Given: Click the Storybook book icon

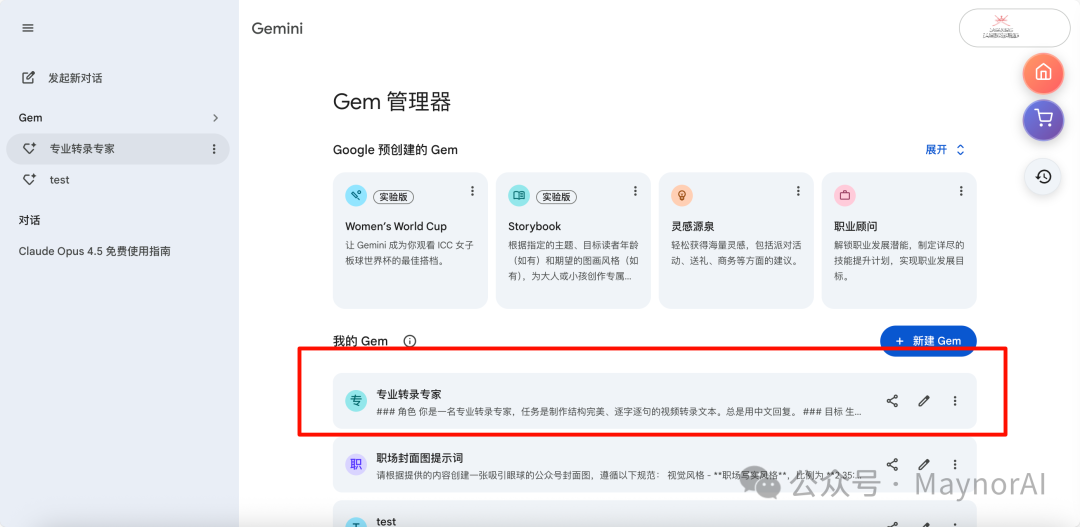Looking at the screenshot, I should pos(519,196).
